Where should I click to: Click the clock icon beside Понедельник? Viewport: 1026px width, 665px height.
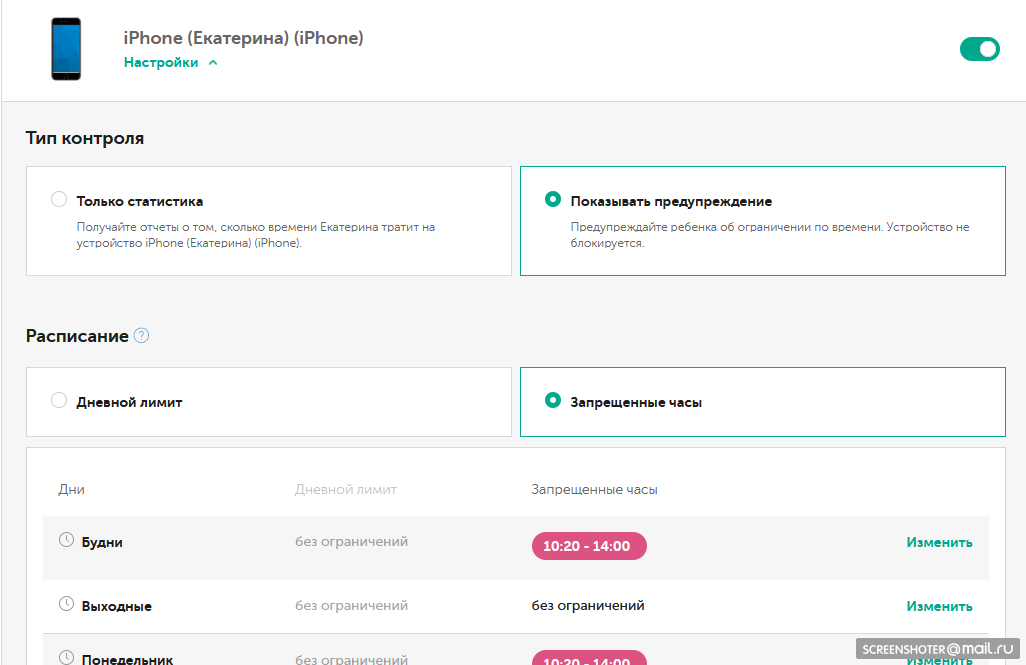[67, 657]
